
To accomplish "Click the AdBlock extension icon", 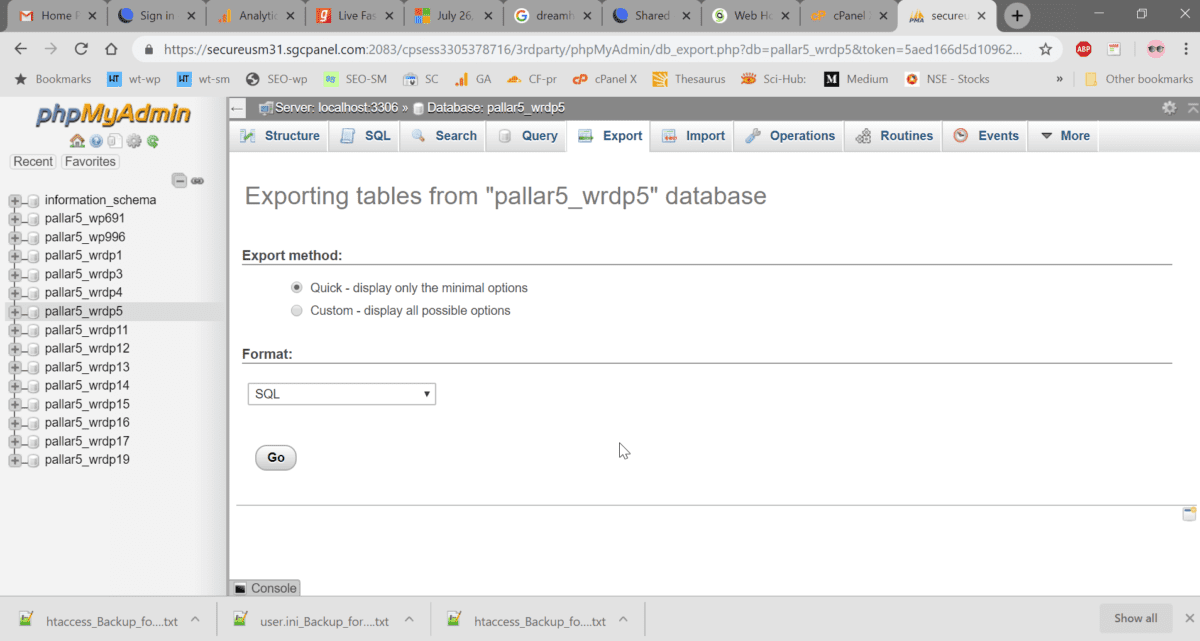I will (x=1083, y=48).
